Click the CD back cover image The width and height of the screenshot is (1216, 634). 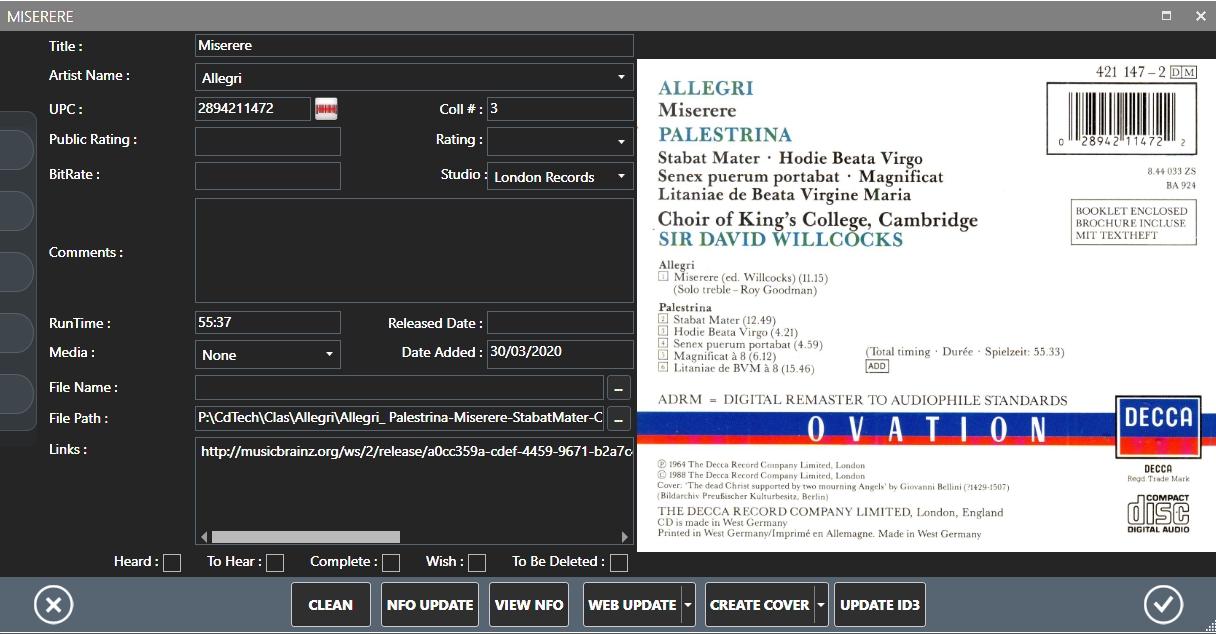(926, 305)
